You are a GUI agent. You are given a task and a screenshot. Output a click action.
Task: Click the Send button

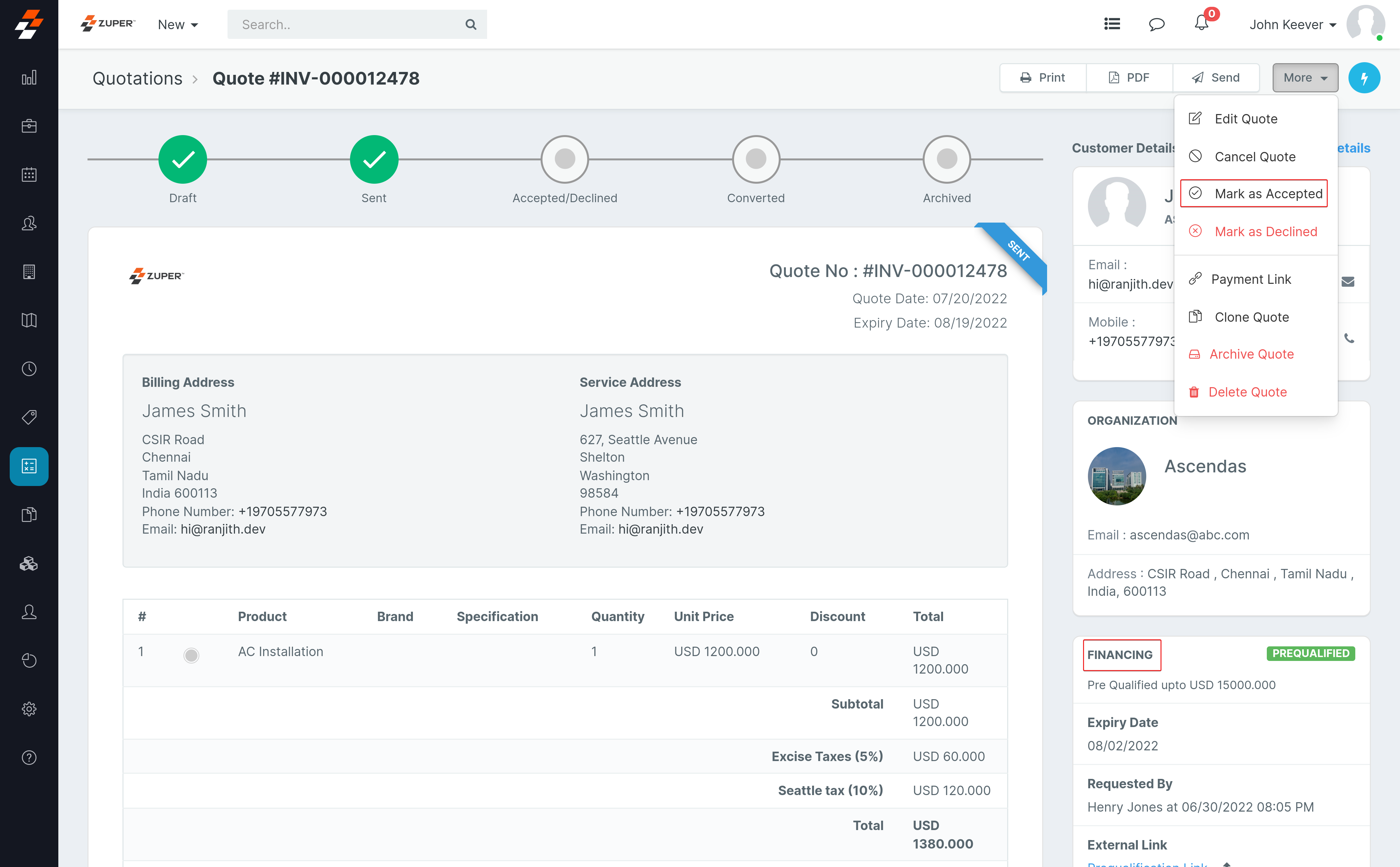1215,77
